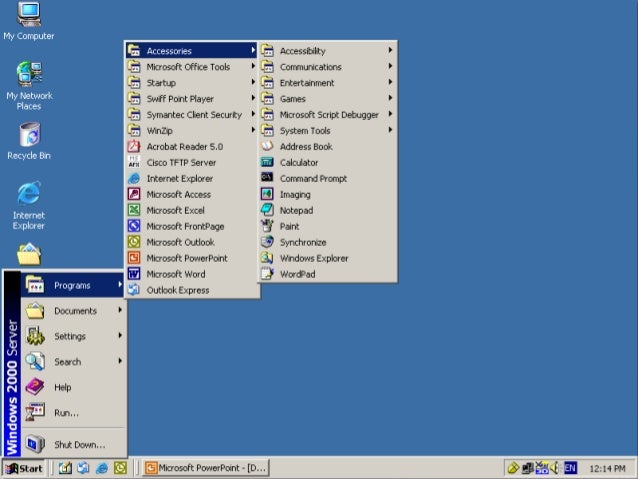Screen dimensions: 638x479
Task: Expand the Microsoft Office Tools submenu arrow
Action: 253,66
